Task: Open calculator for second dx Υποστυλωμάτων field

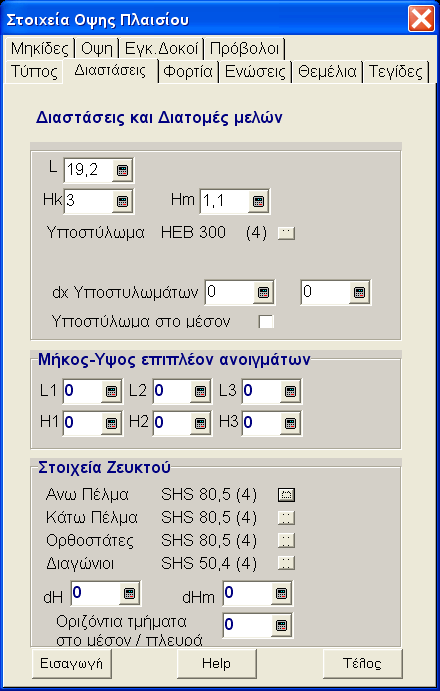Action: click(x=359, y=292)
